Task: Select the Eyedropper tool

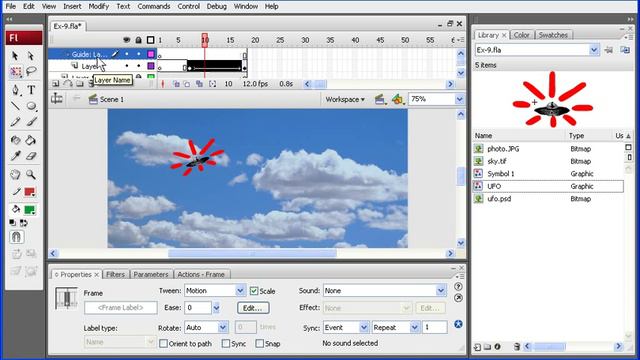Action: [x=16, y=156]
